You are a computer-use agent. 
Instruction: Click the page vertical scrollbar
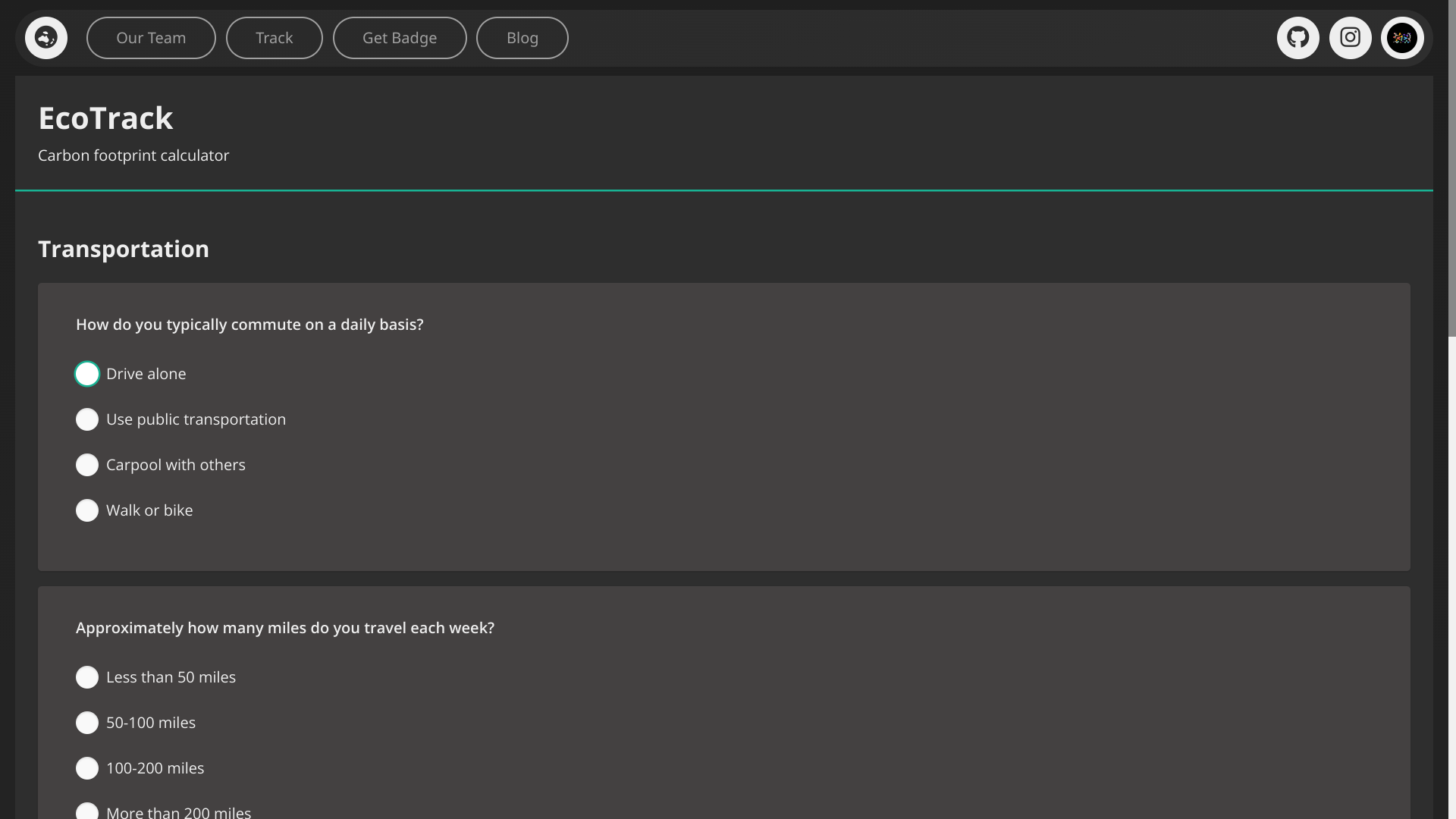pyautogui.click(x=1451, y=167)
